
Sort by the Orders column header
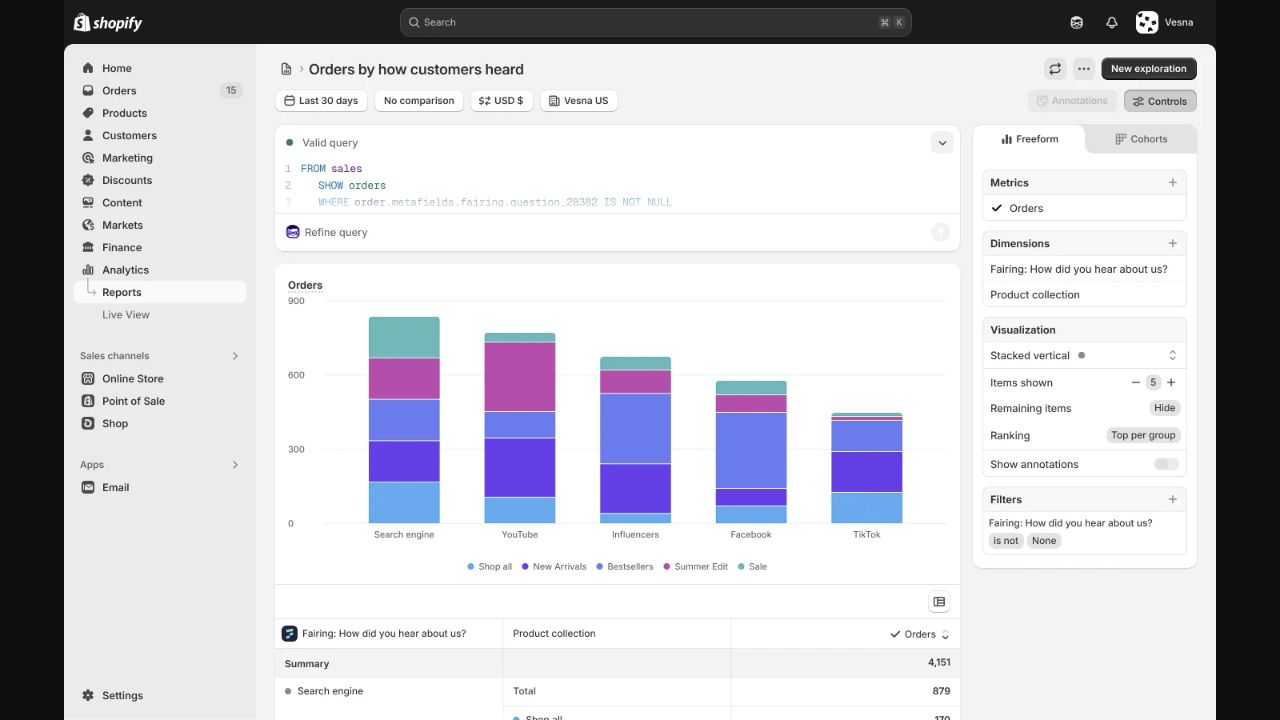click(920, 634)
